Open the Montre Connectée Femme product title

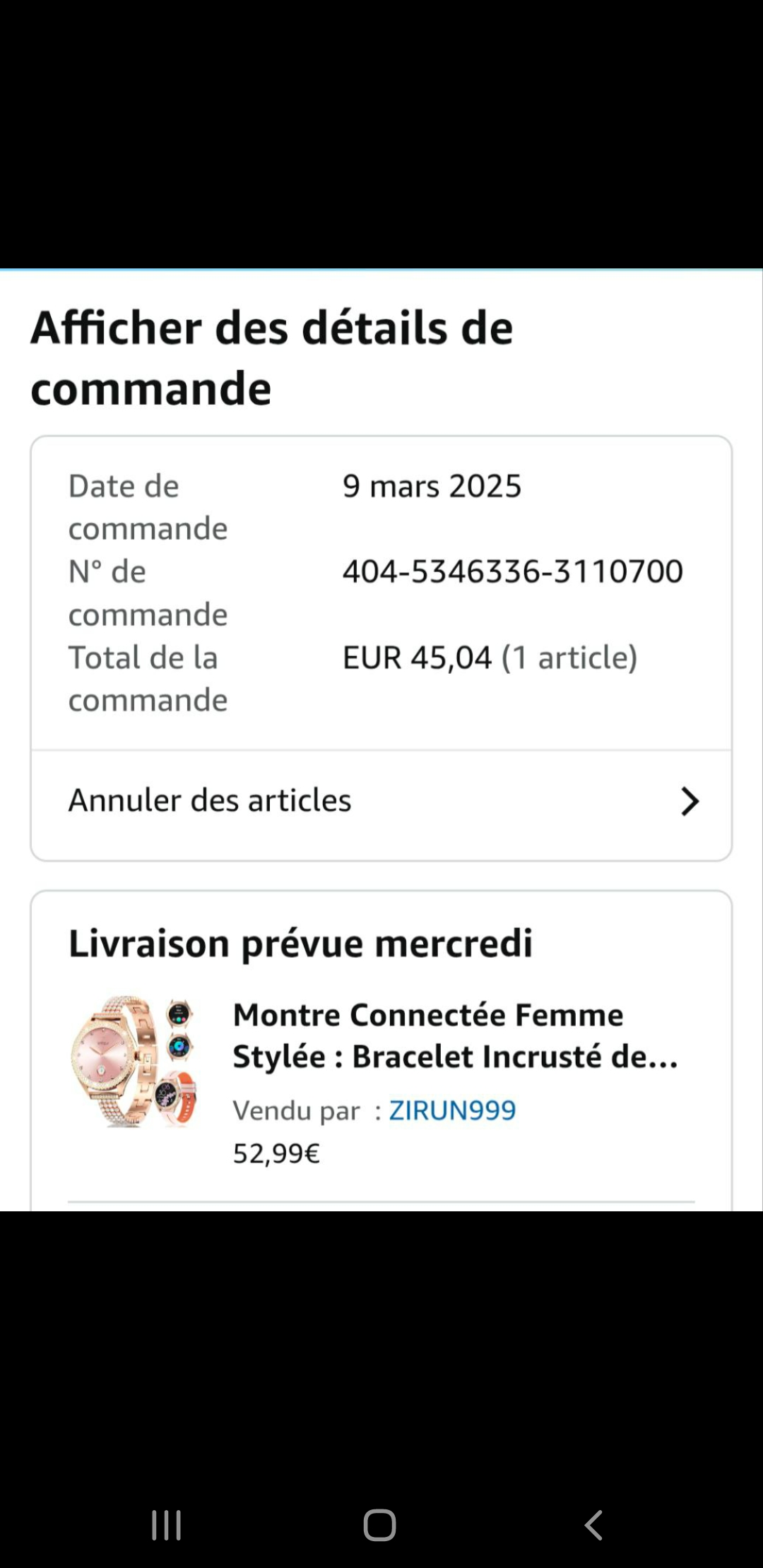click(455, 1035)
